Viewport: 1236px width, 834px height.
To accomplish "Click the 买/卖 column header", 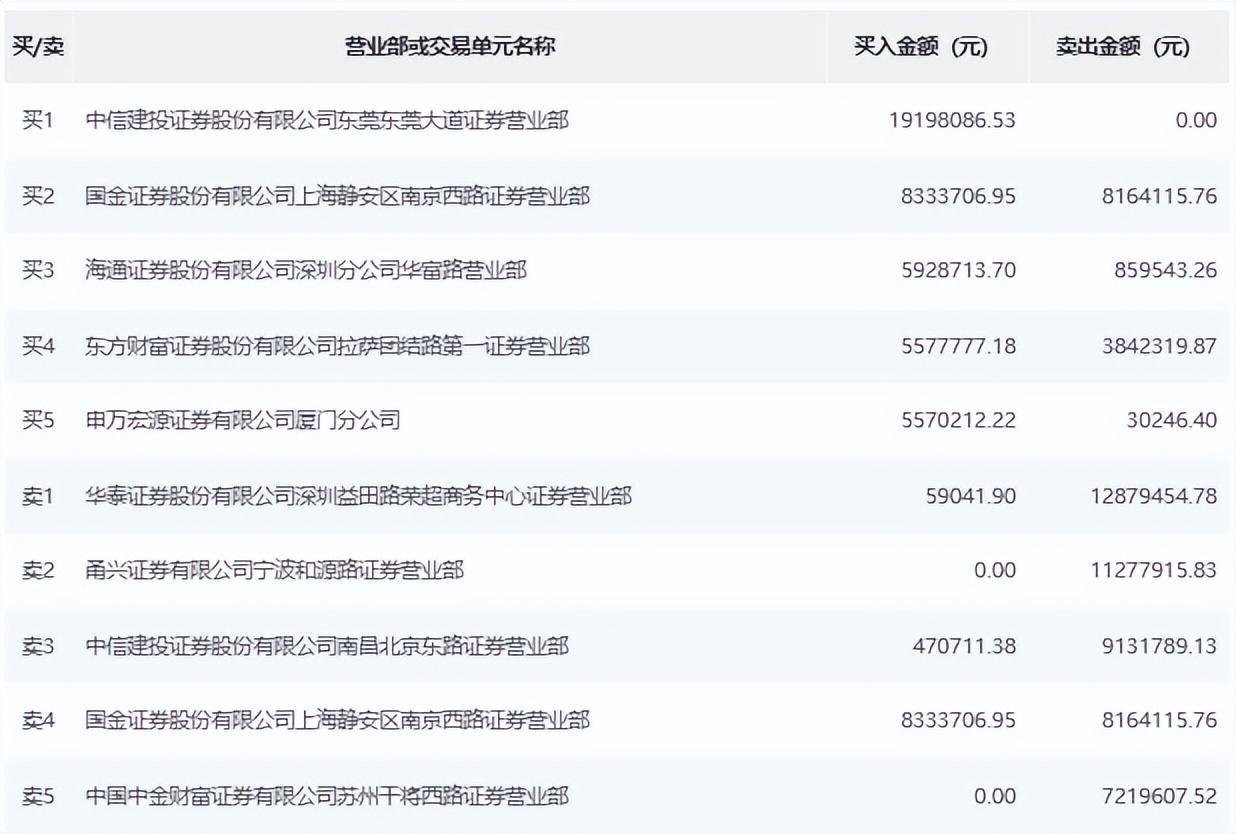I will pos(37,47).
